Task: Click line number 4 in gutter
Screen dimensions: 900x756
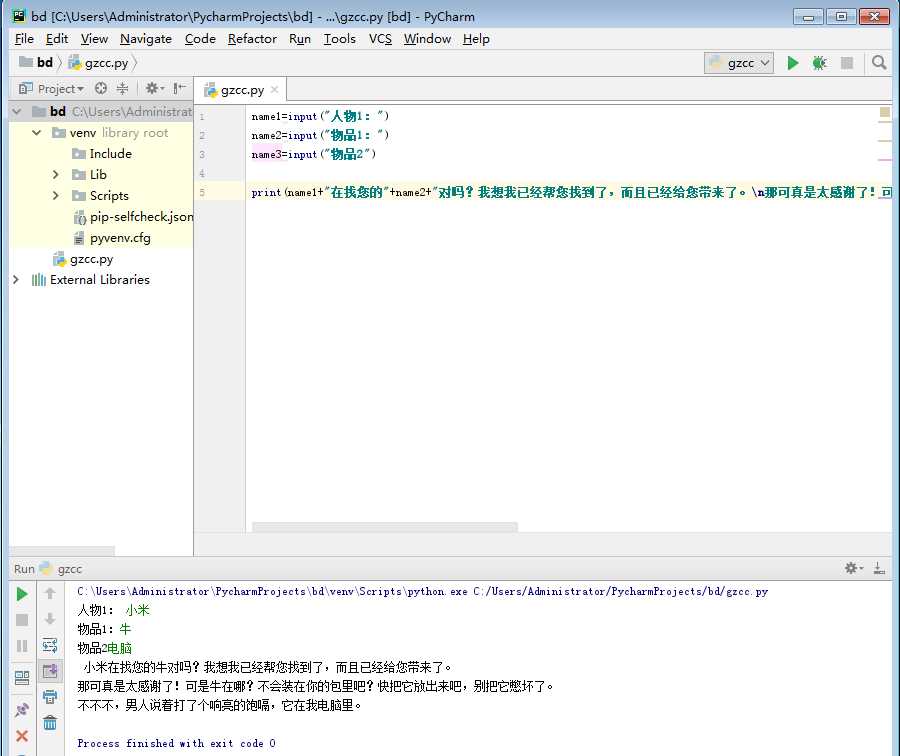Action: 202,173
